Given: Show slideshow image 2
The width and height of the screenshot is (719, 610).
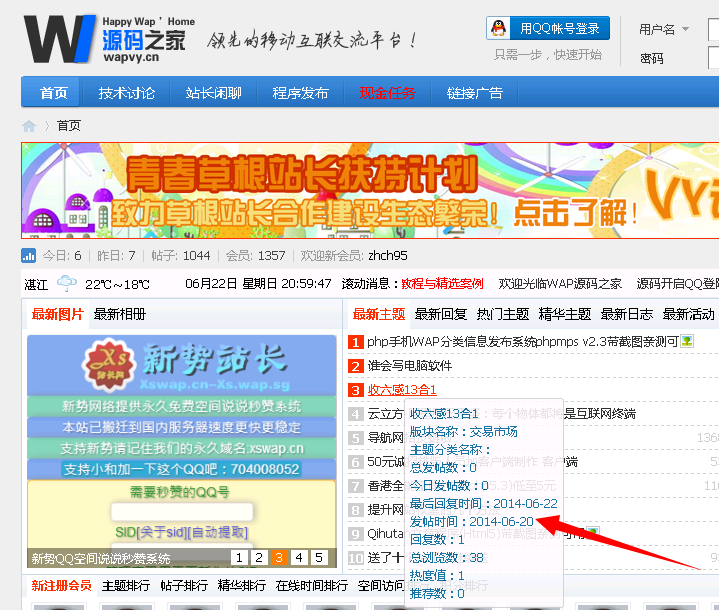Looking at the screenshot, I should (x=259, y=558).
